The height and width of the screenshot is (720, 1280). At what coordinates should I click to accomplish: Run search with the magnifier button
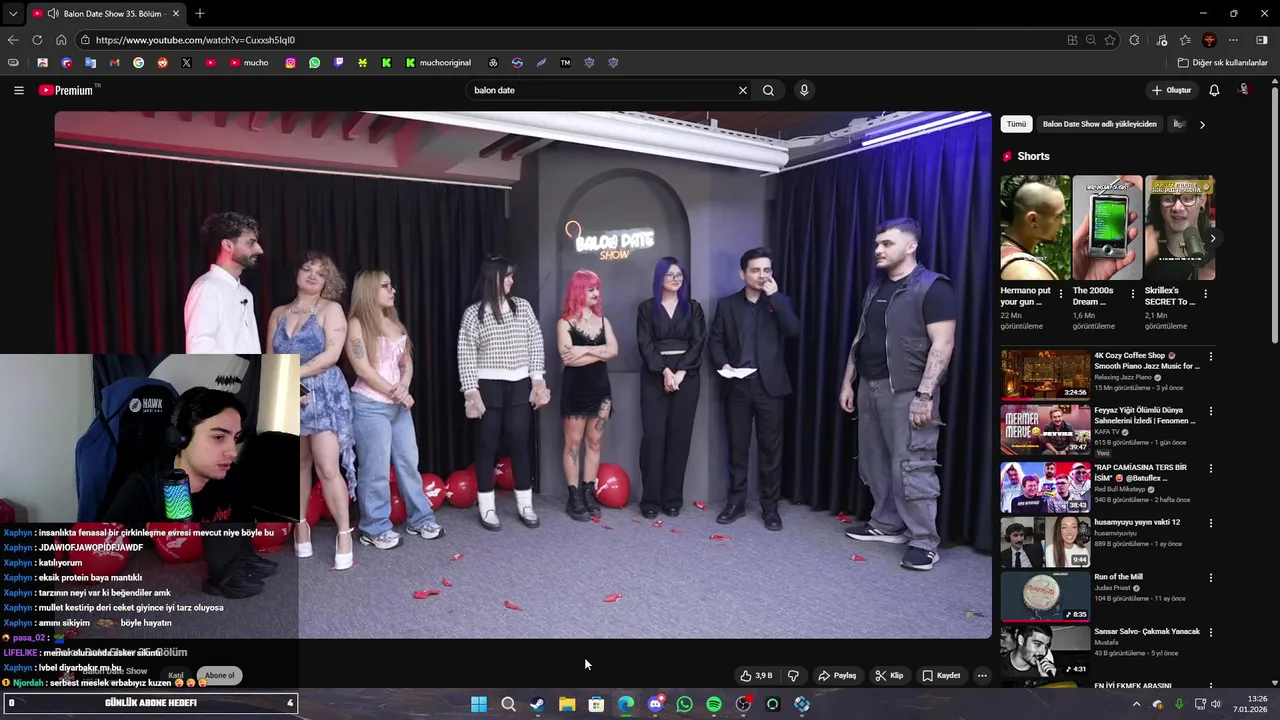click(x=768, y=90)
